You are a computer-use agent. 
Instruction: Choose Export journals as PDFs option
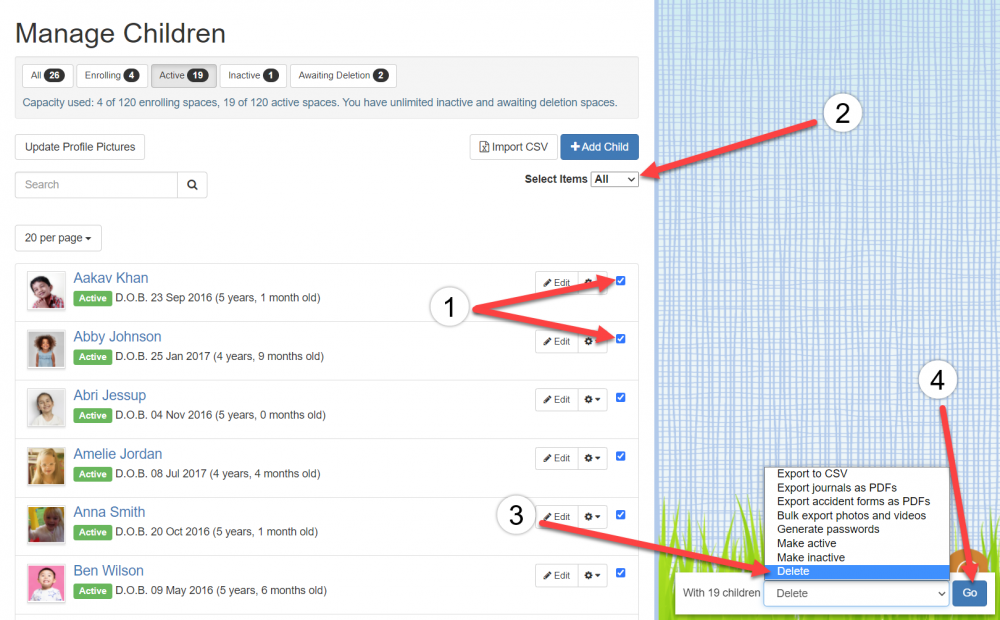[857, 487]
